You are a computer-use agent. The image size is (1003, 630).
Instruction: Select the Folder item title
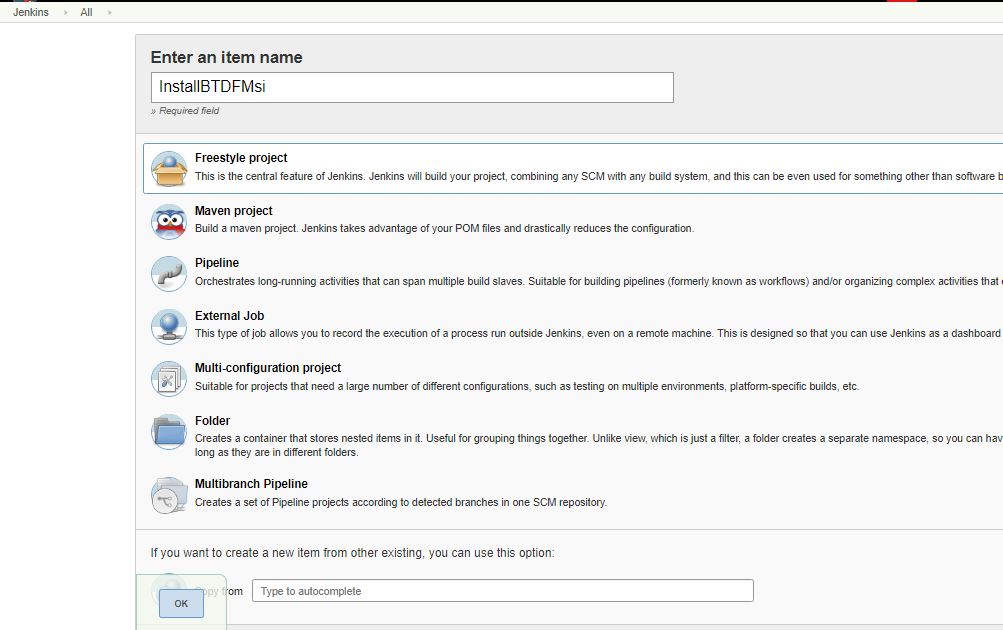[x=212, y=421]
